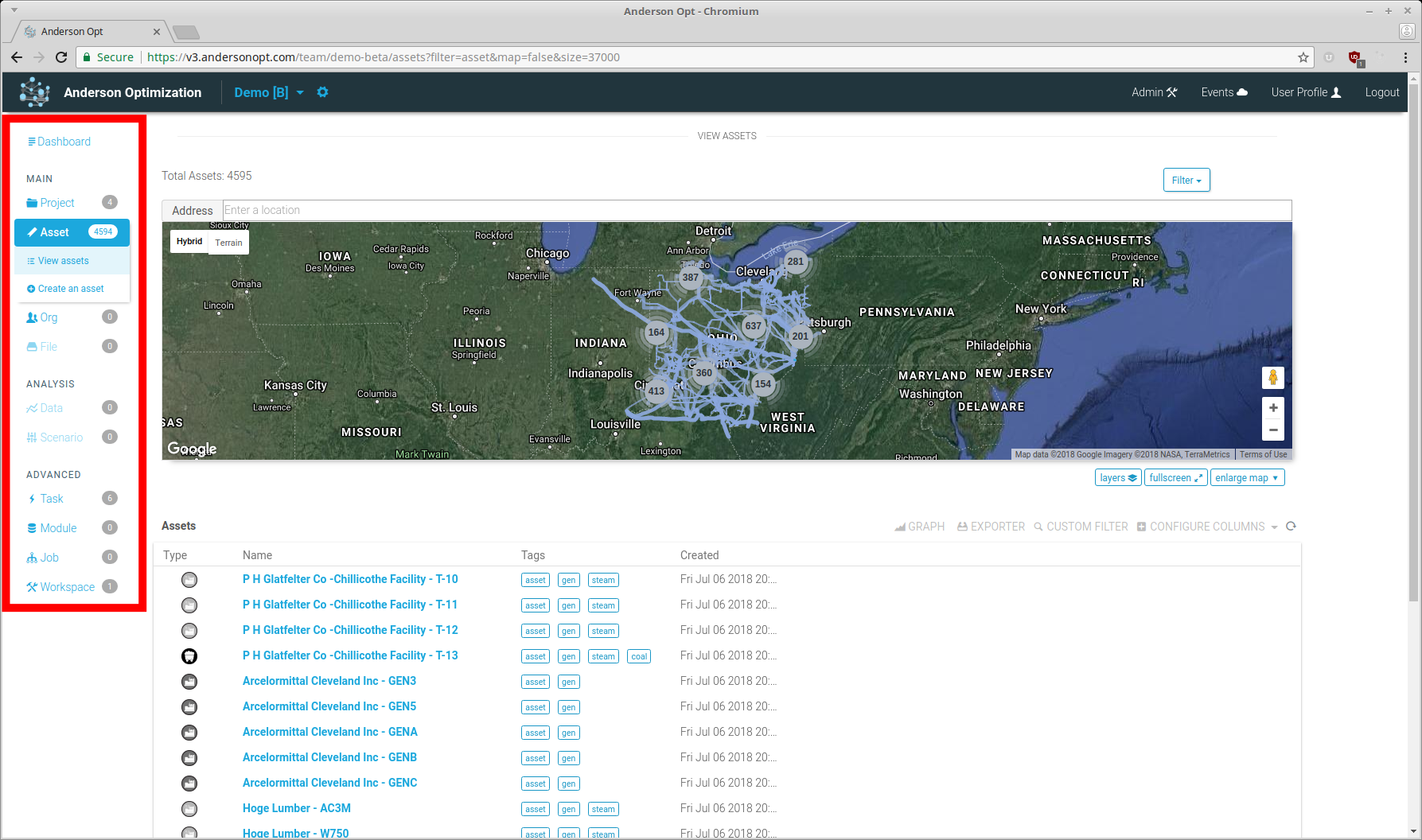Click Logout

pos(1382,92)
